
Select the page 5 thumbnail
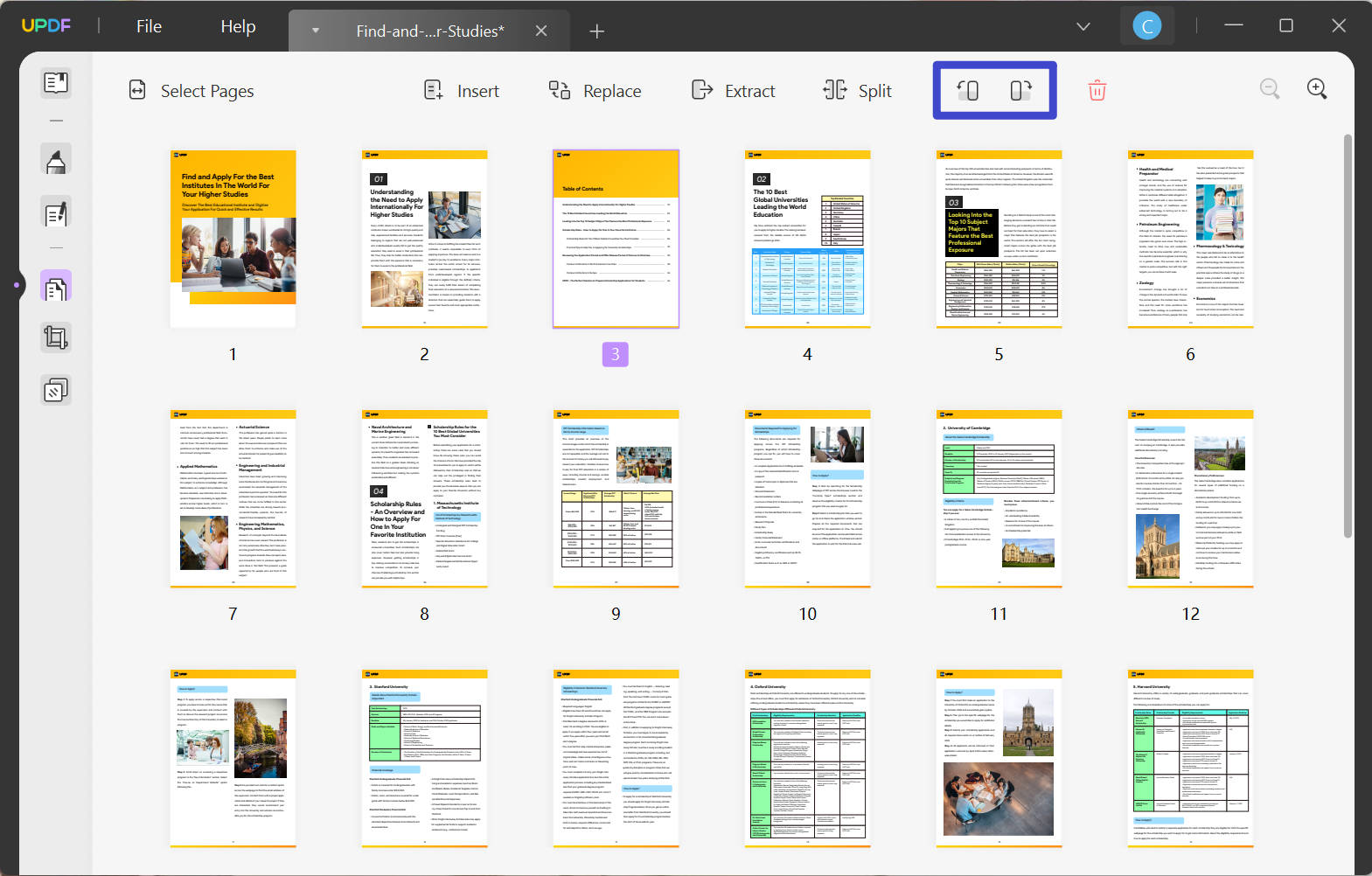tap(999, 239)
